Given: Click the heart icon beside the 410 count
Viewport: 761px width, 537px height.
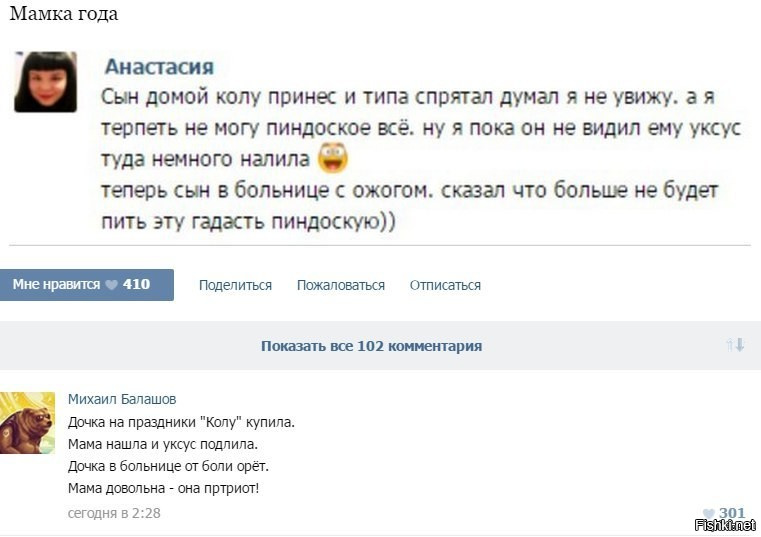Looking at the screenshot, I should click(111, 285).
